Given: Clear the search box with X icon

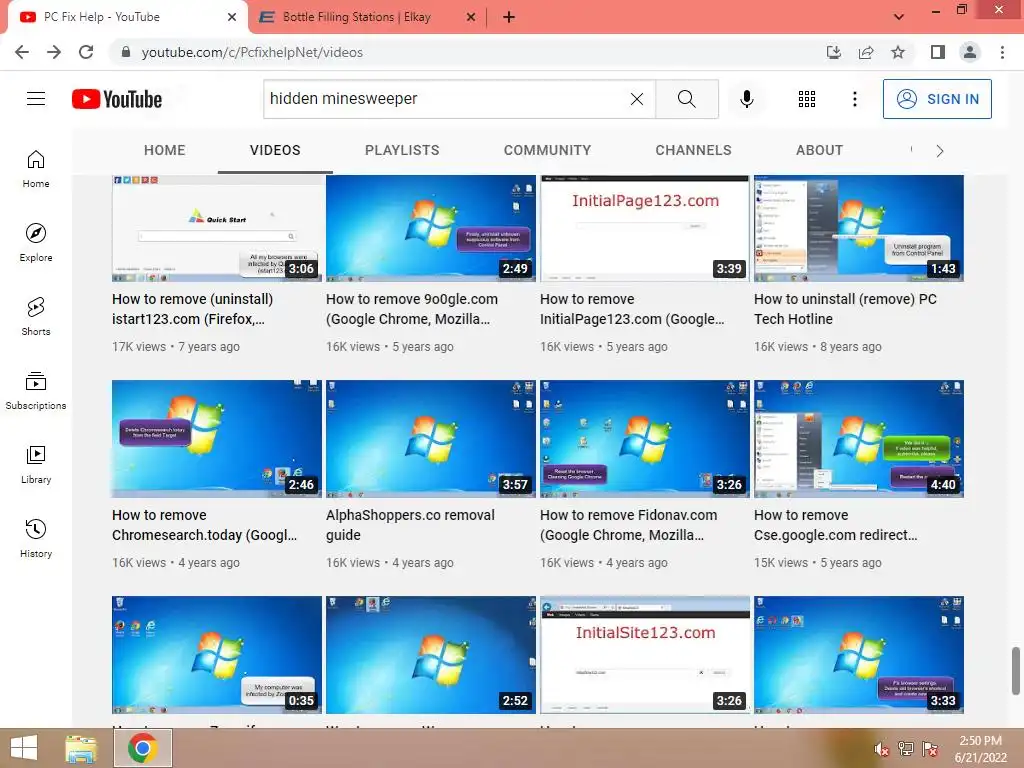Looking at the screenshot, I should (x=637, y=99).
